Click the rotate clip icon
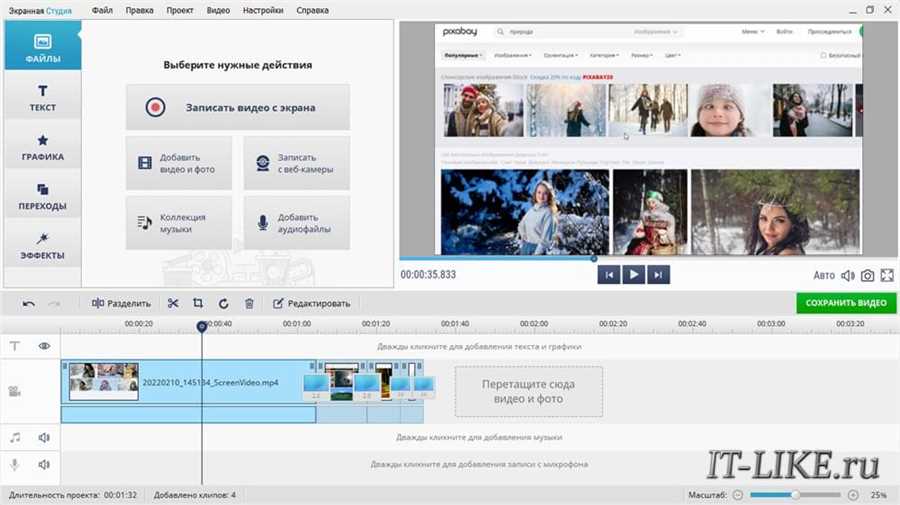Screen dimensions: 900x505 [x=223, y=303]
